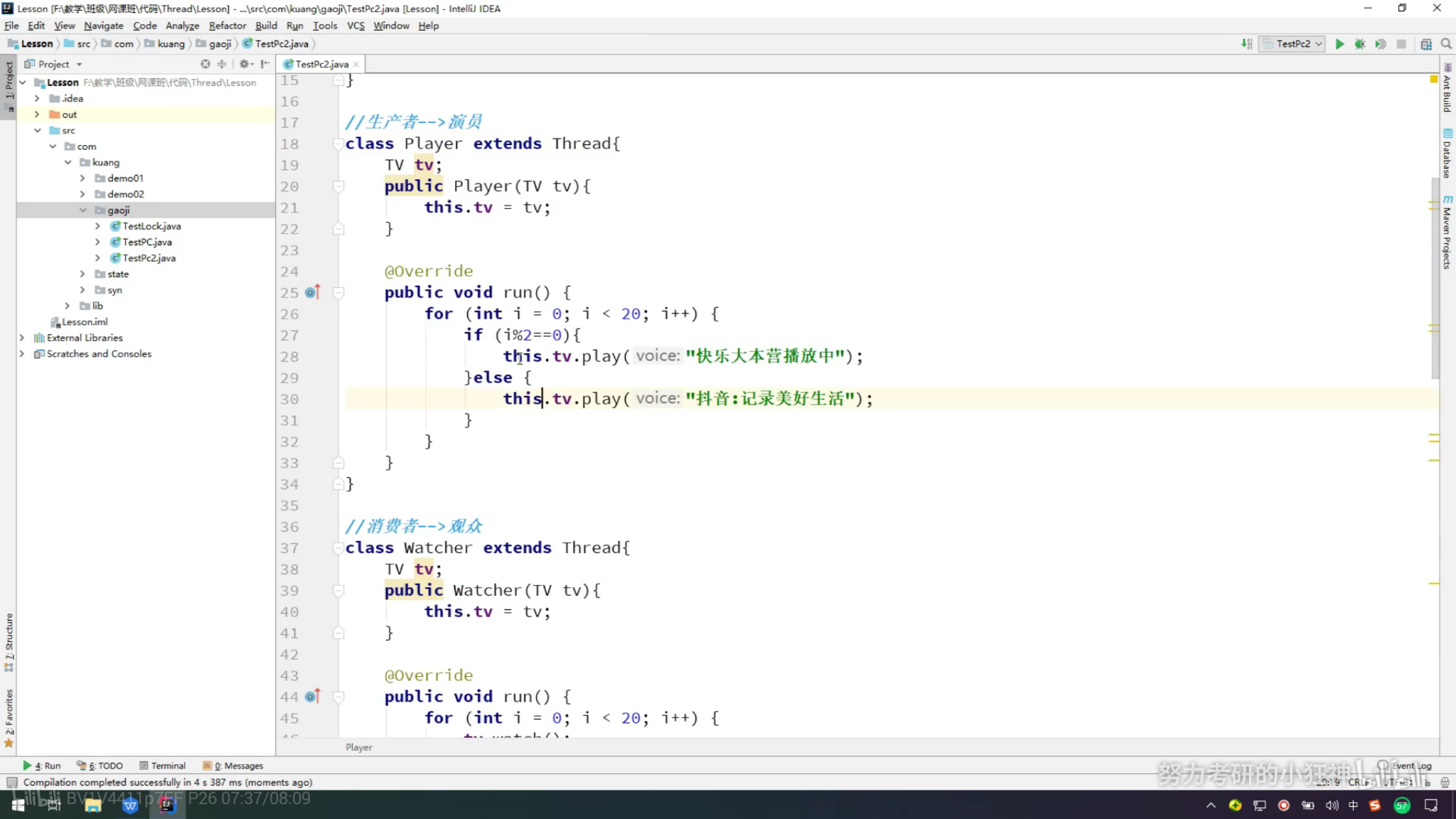Image resolution: width=1456 pixels, height=819 pixels.
Task: Open the Database side panel
Action: click(1447, 153)
